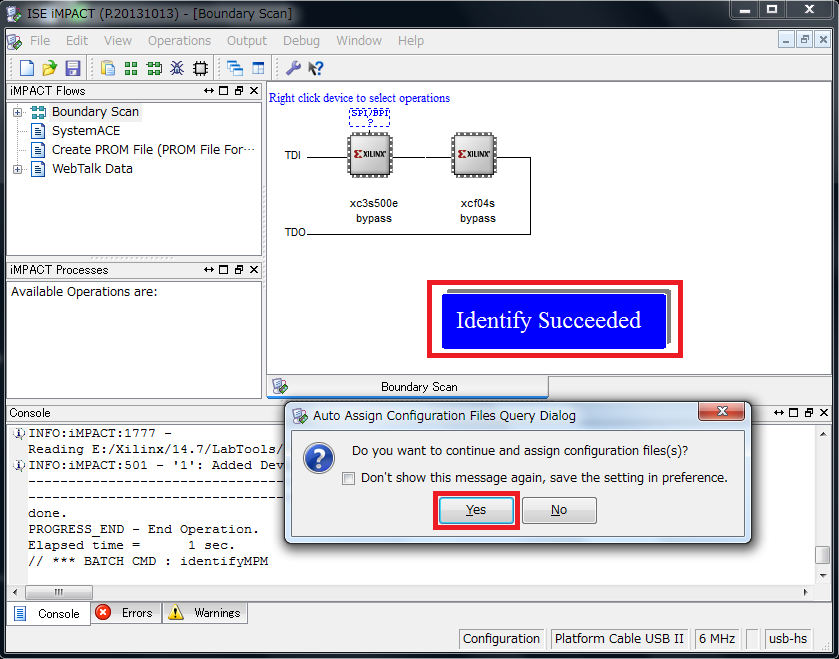Open the File menu
This screenshot has height=659, width=839.
tap(40, 41)
